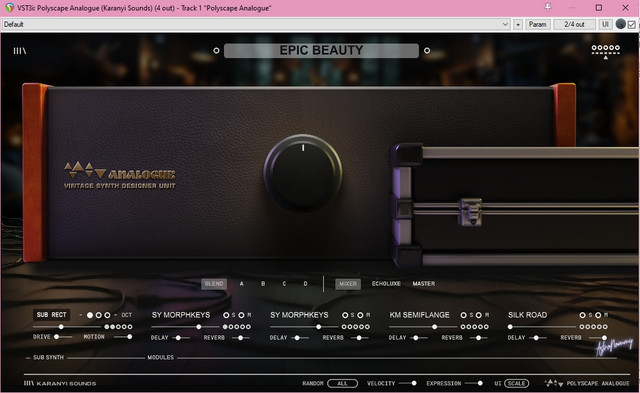Adjust the SUB RECT level slider
The image size is (640, 393).
(x=67, y=327)
